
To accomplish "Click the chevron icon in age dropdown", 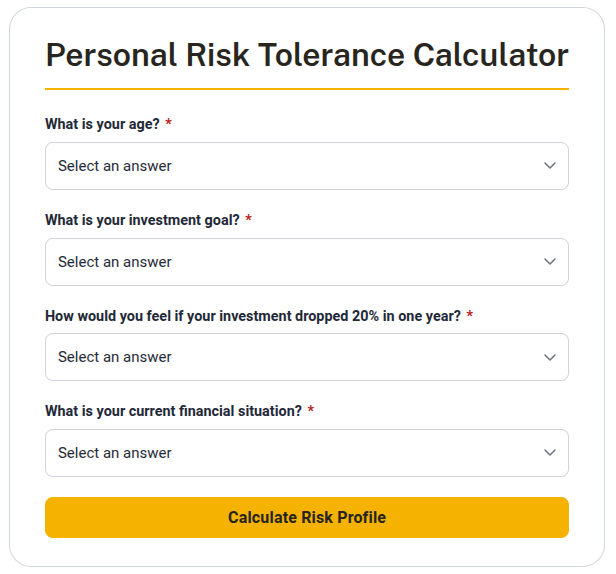I will pos(549,166).
